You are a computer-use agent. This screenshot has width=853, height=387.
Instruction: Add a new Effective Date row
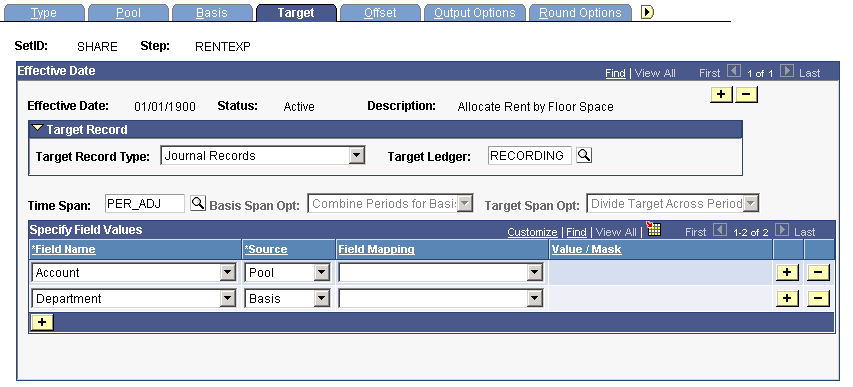point(721,94)
